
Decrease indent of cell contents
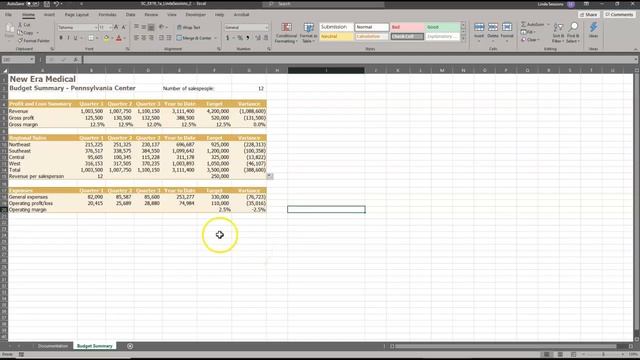tap(162, 38)
